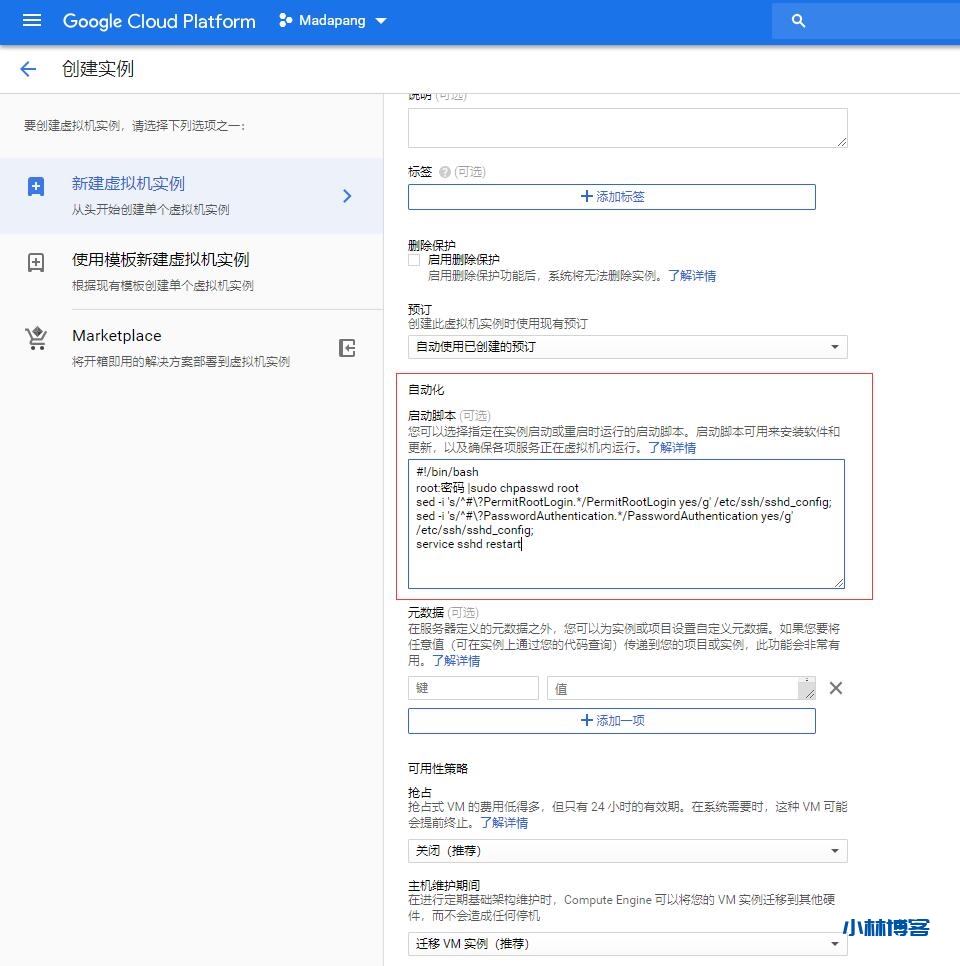Click the back arrow beside 创建实例
960x966 pixels.
pos(27,69)
